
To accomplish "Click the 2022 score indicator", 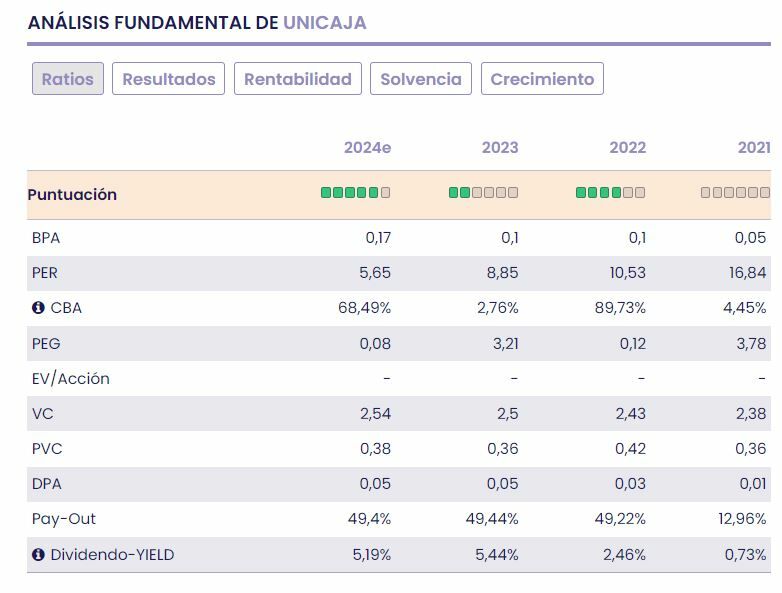I will 610,193.
